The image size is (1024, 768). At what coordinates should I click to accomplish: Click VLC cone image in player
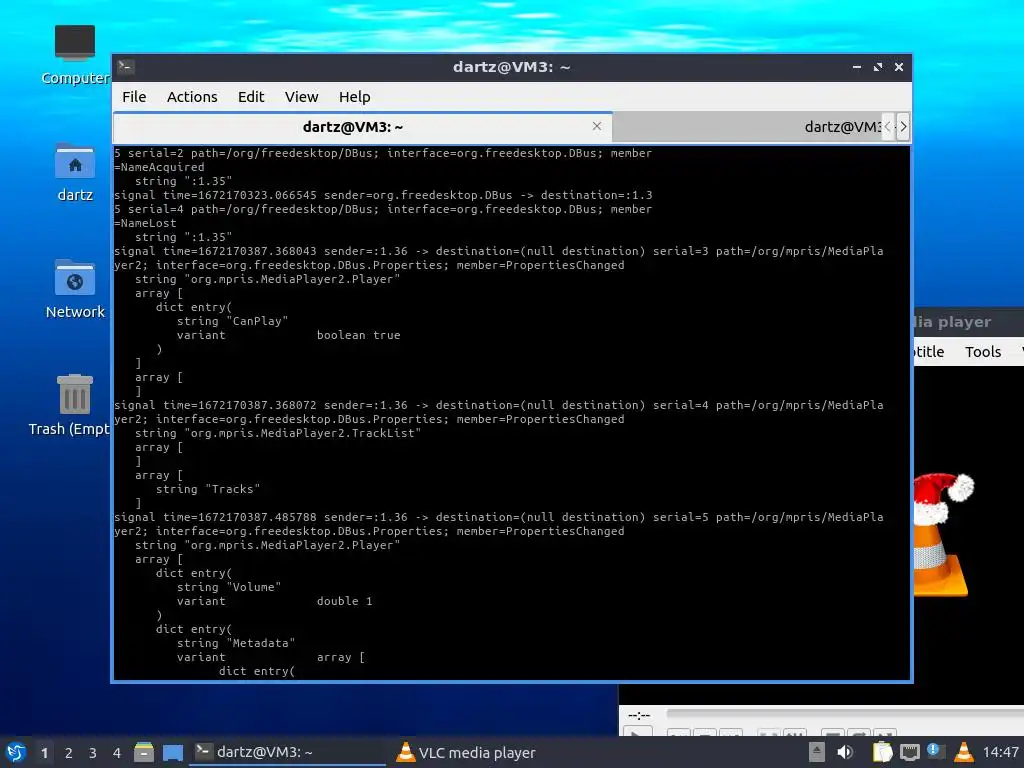(x=942, y=534)
